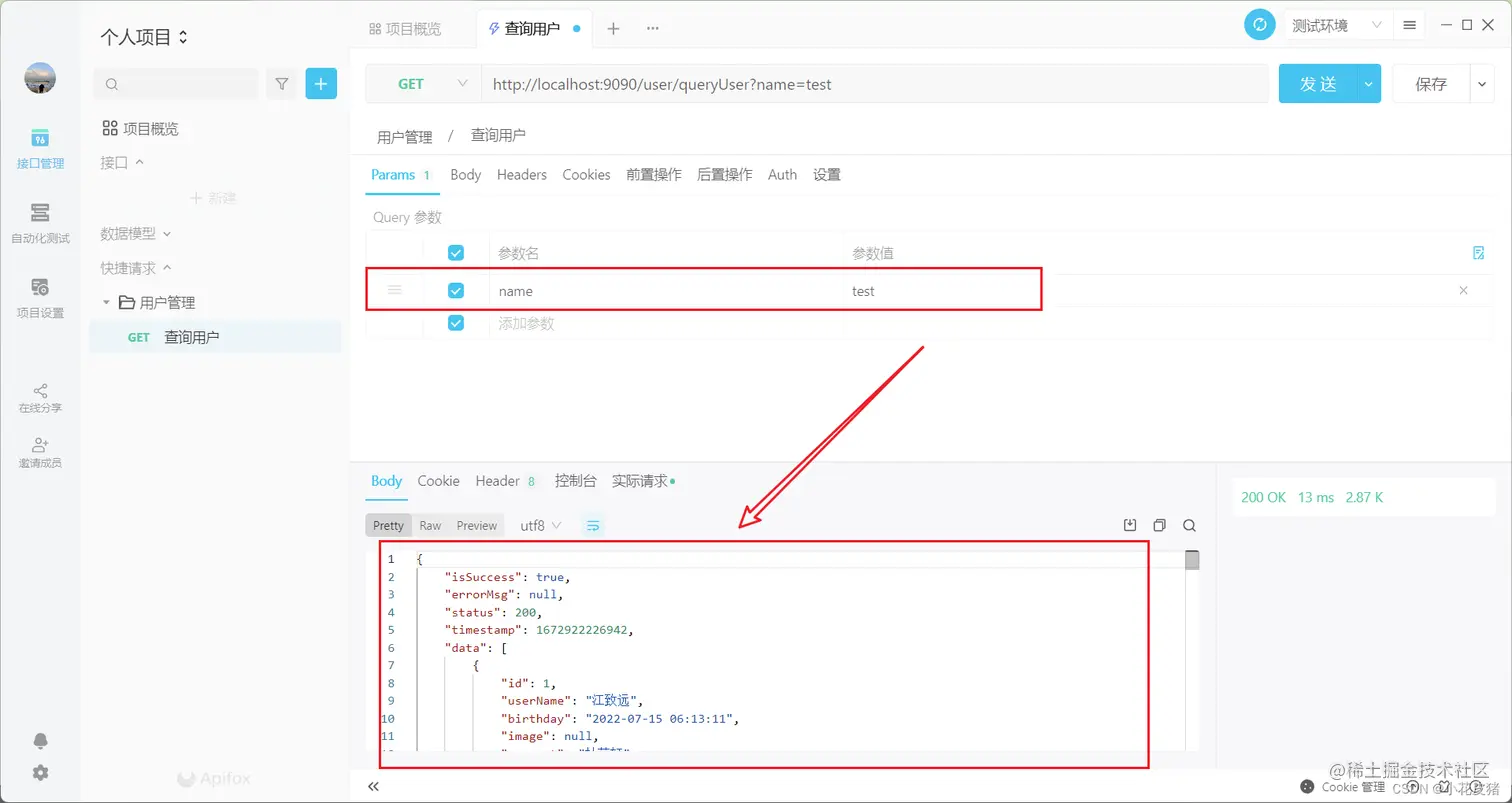The height and width of the screenshot is (803, 1512).
Task: Click the request URL input field
Action: coord(875,84)
